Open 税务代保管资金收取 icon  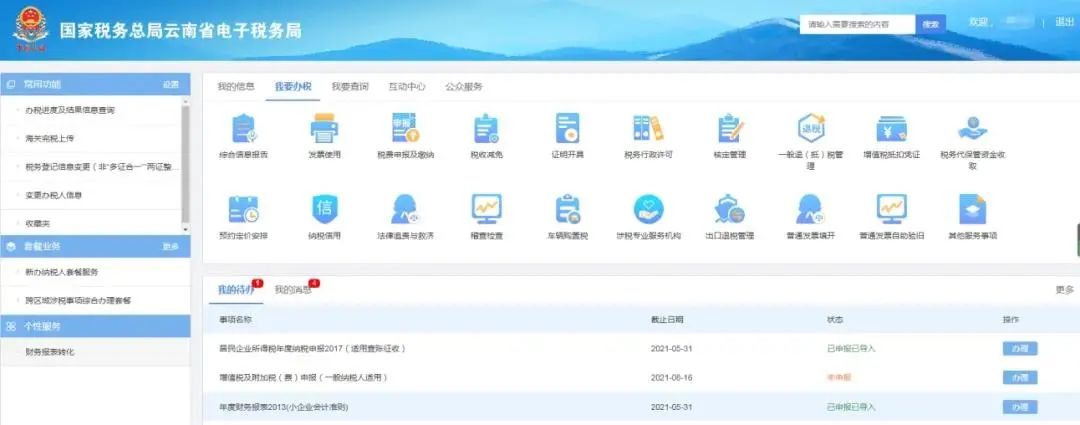pyautogui.click(x=973, y=129)
